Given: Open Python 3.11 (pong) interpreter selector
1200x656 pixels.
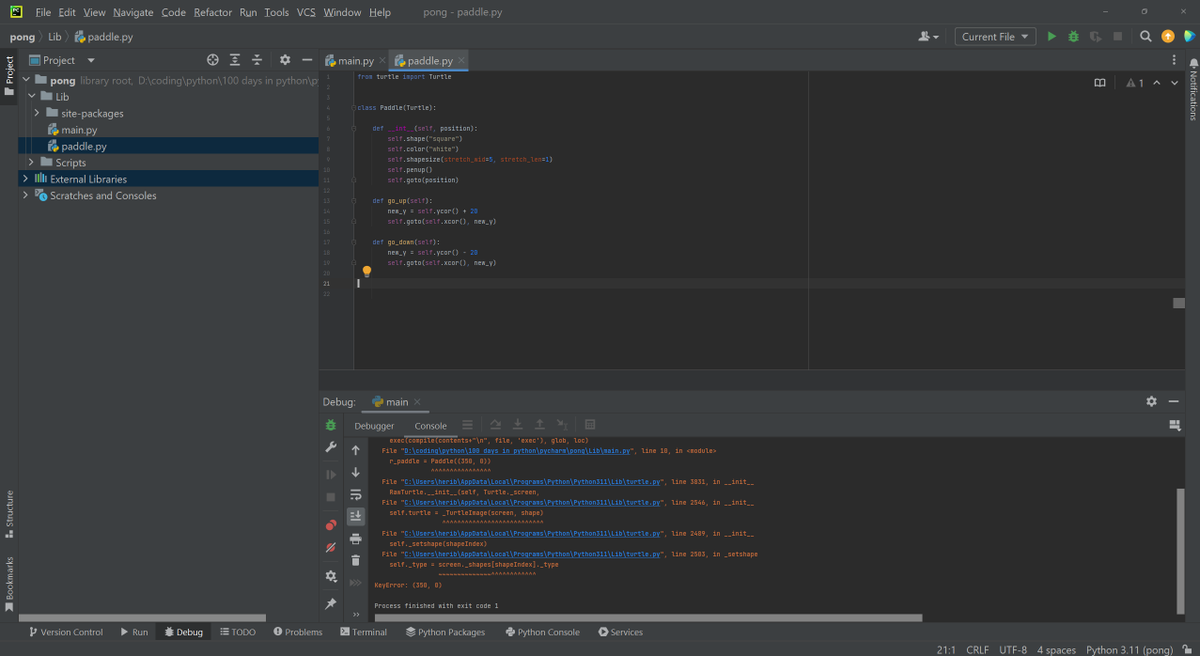Looking at the screenshot, I should pos(1129,649).
